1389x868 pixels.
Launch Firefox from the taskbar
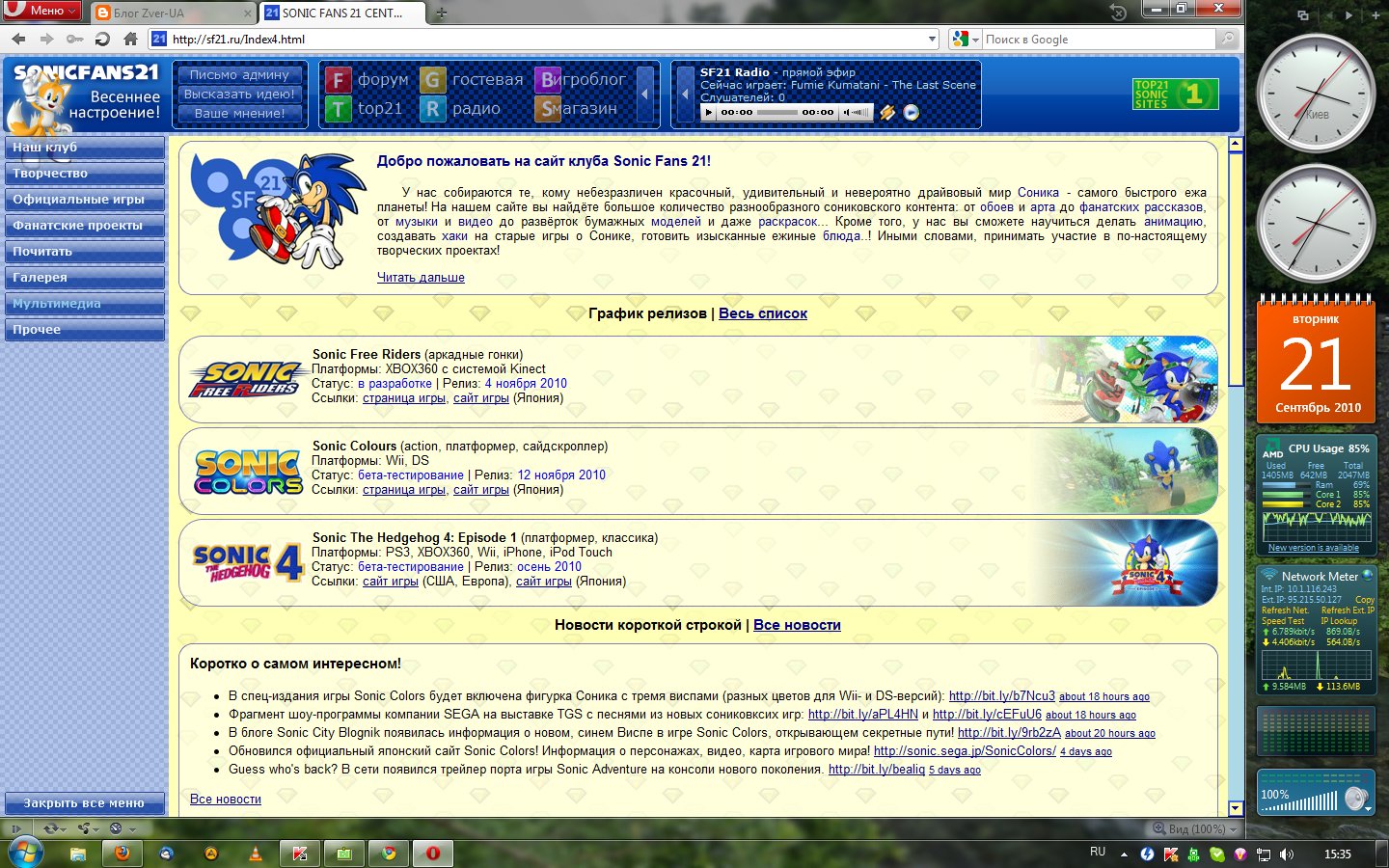122,854
